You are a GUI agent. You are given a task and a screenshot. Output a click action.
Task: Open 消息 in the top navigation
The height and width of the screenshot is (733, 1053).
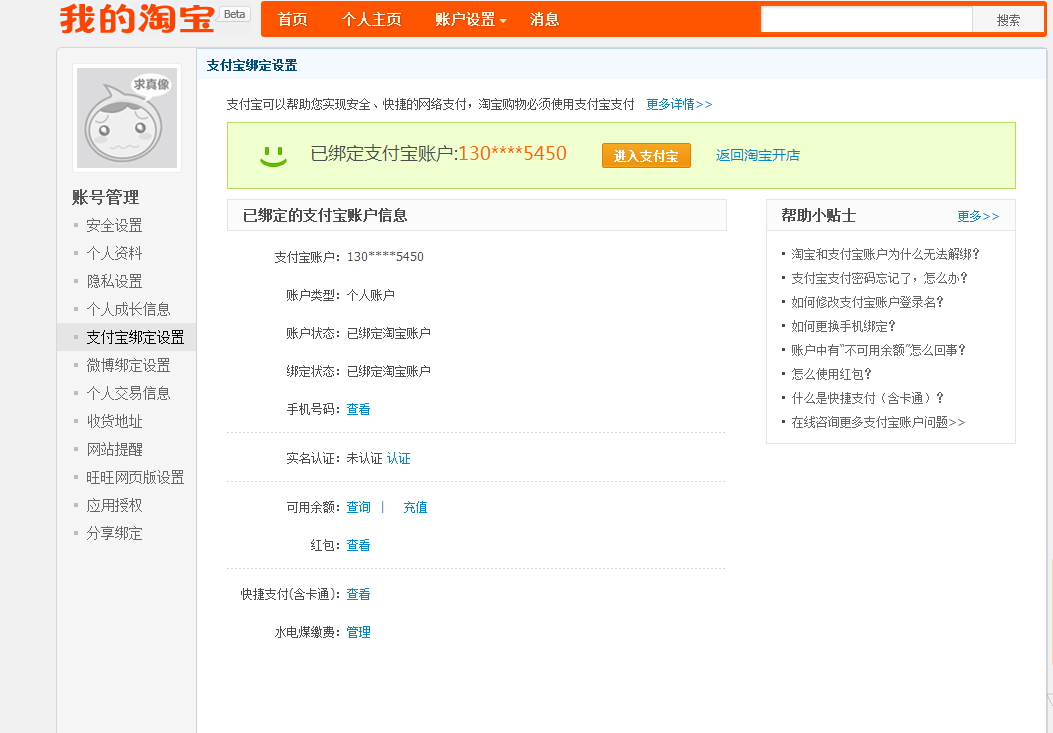coord(544,19)
